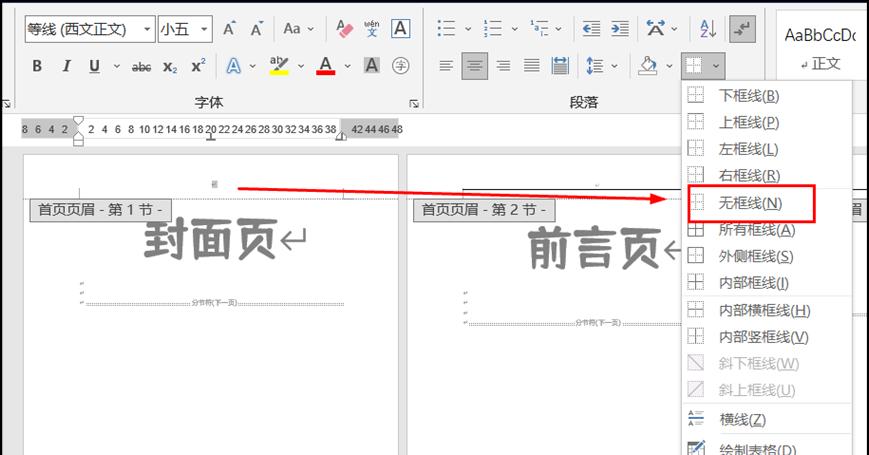Select 无框线(N) menu item

point(752,203)
